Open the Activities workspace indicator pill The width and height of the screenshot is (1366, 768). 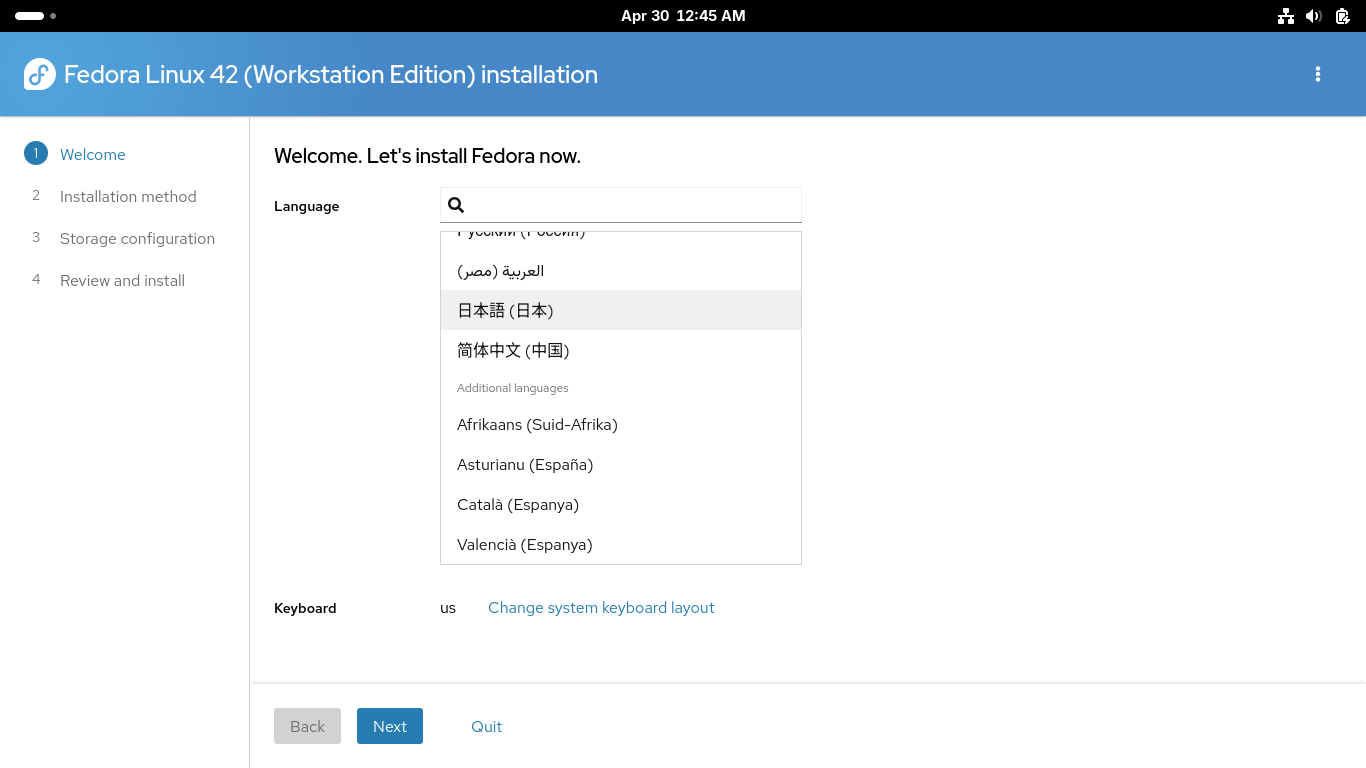click(x=30, y=16)
